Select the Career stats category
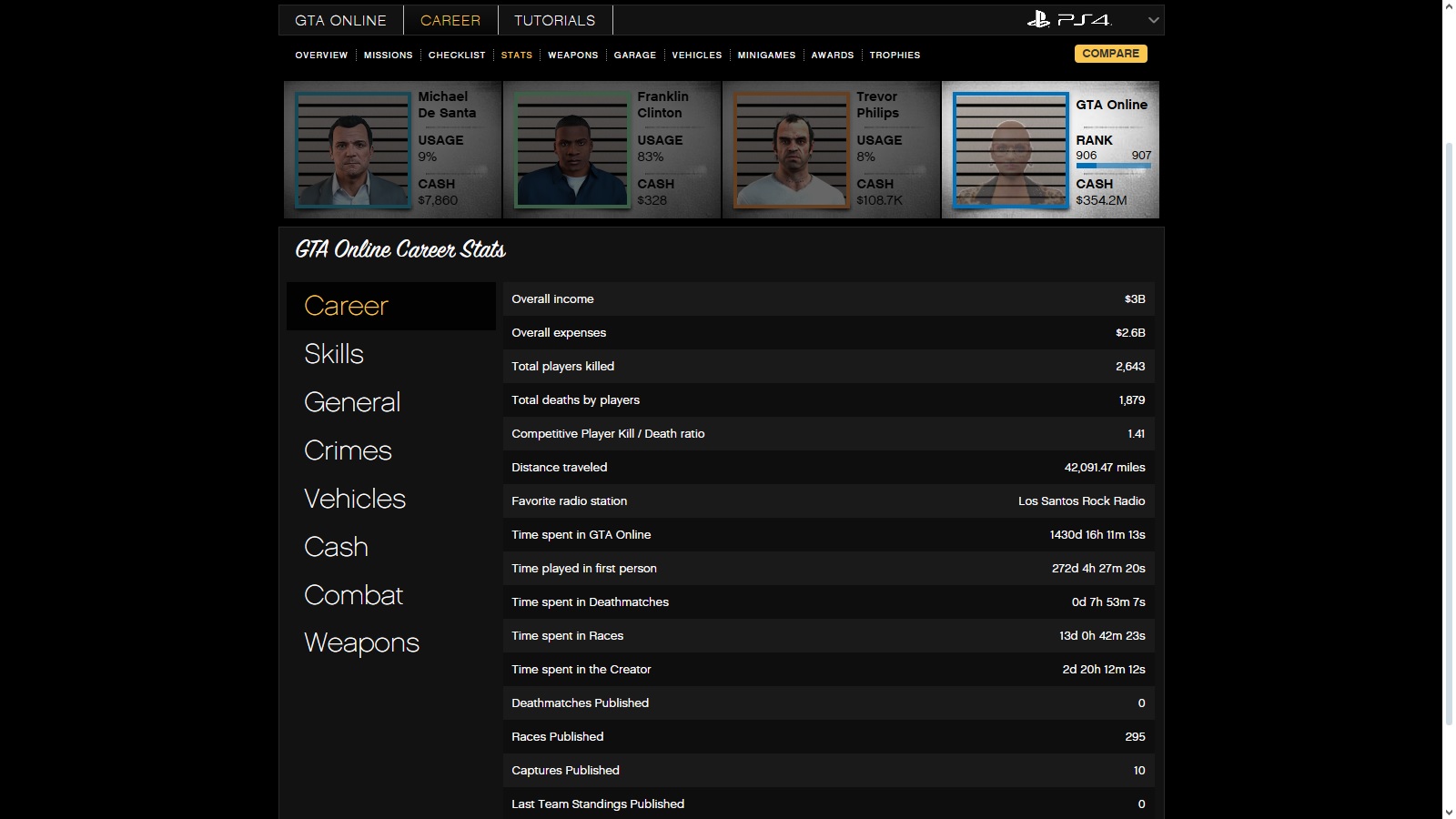Screen dimensions: 1456x819 [391, 306]
